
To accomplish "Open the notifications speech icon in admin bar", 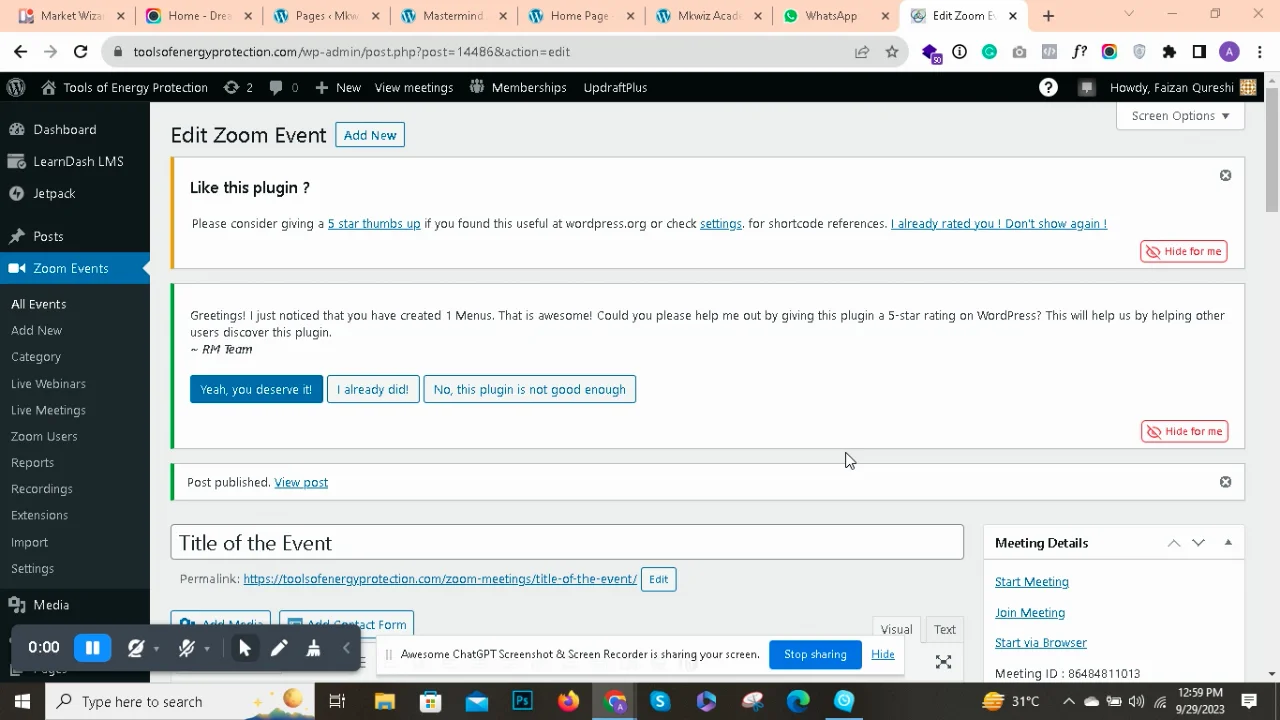I will tap(1086, 87).
